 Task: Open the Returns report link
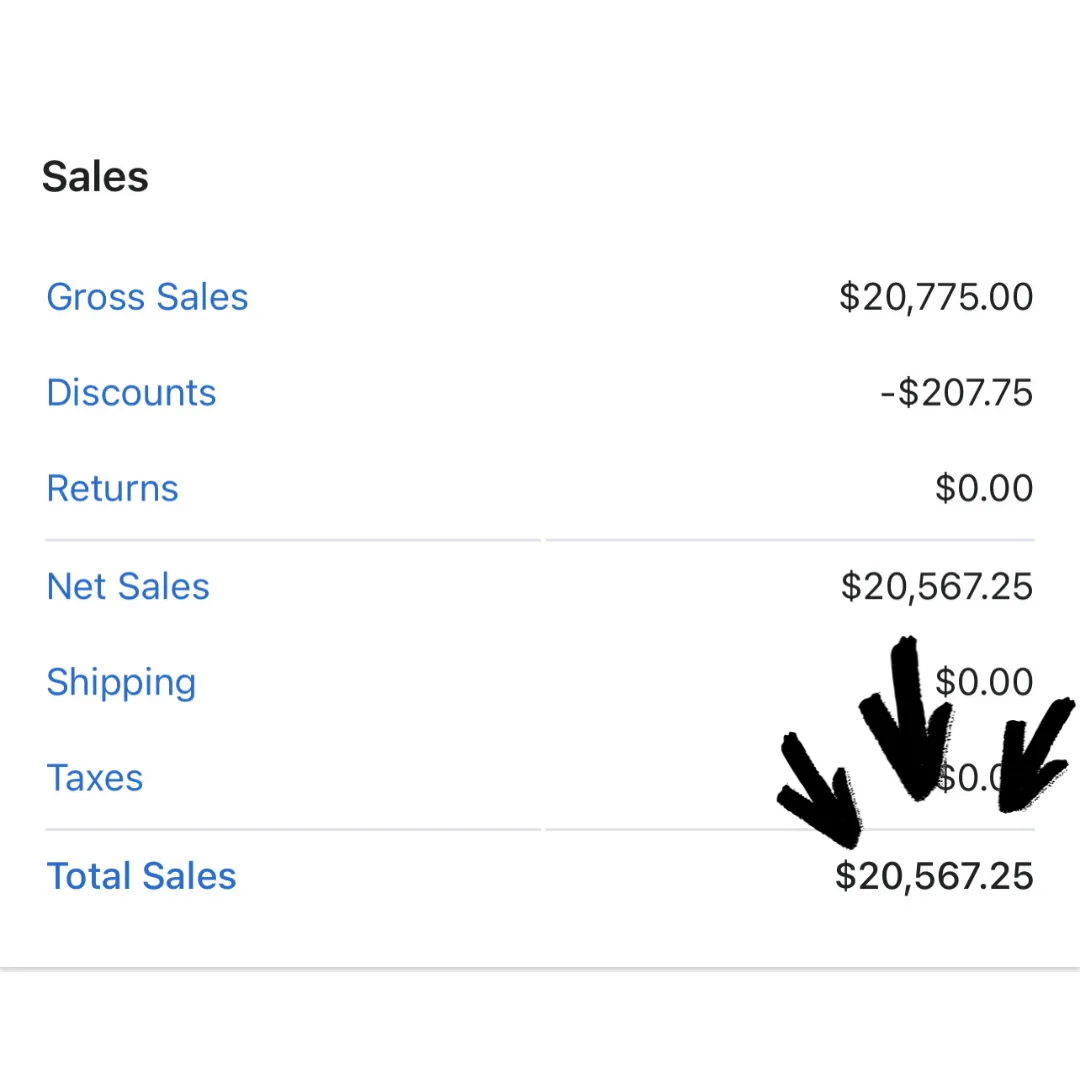[x=112, y=489]
